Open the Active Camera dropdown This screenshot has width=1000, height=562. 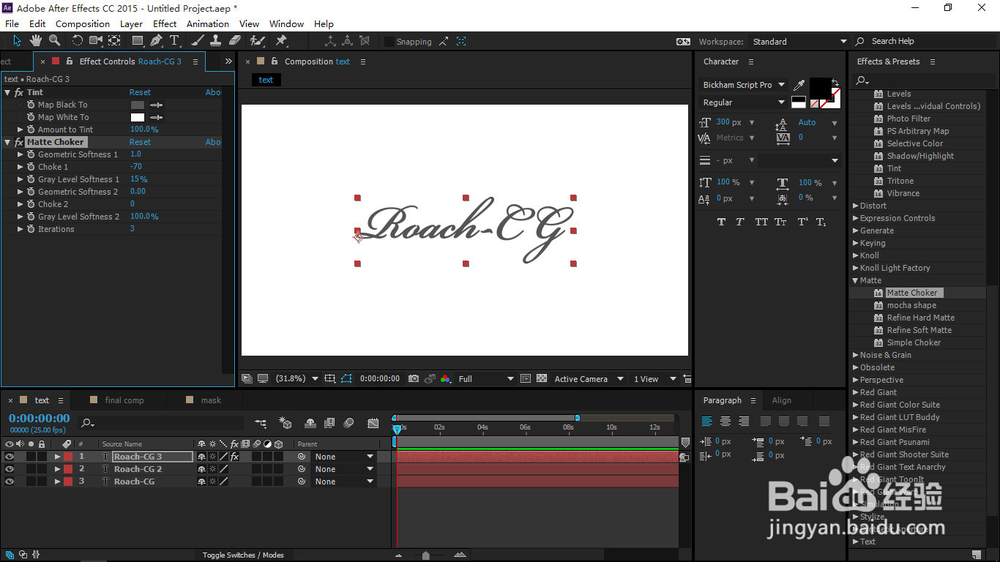pos(588,379)
